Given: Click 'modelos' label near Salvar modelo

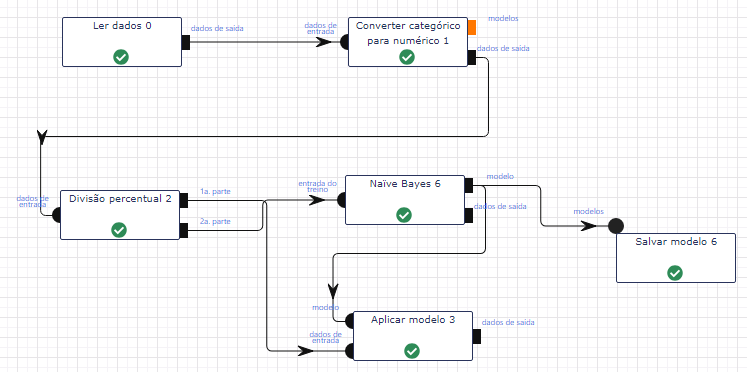Looking at the screenshot, I should coord(588,211).
